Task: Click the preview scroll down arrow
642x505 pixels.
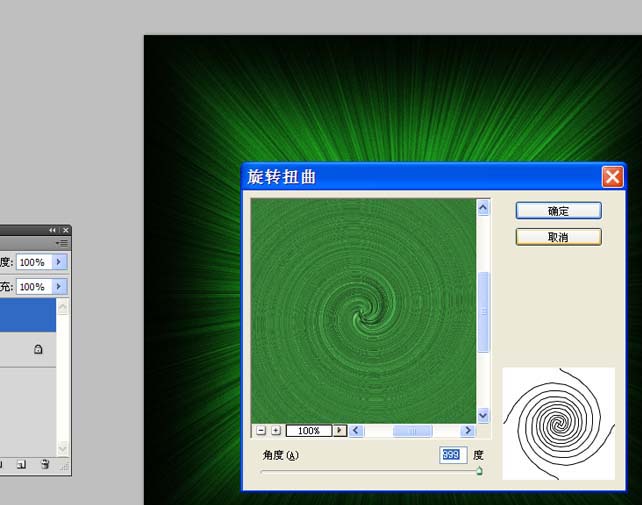Action: click(483, 415)
